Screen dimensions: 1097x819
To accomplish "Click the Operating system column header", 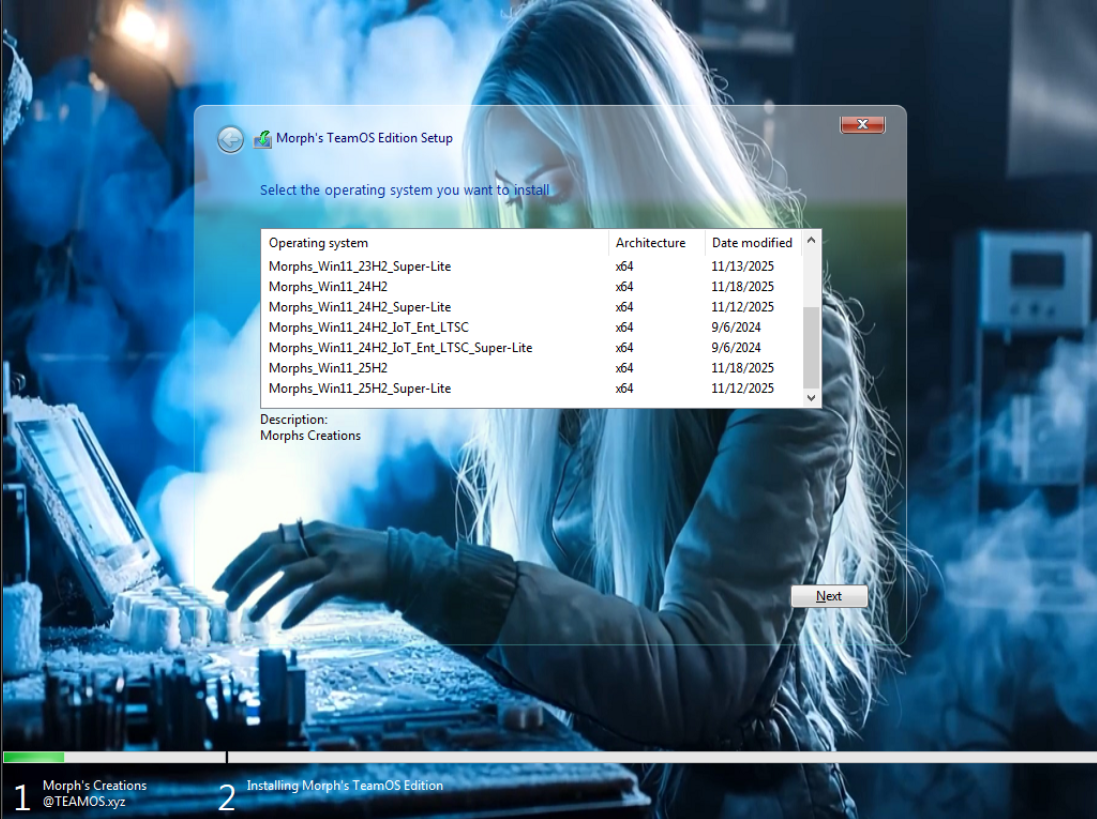I will click(x=434, y=243).
